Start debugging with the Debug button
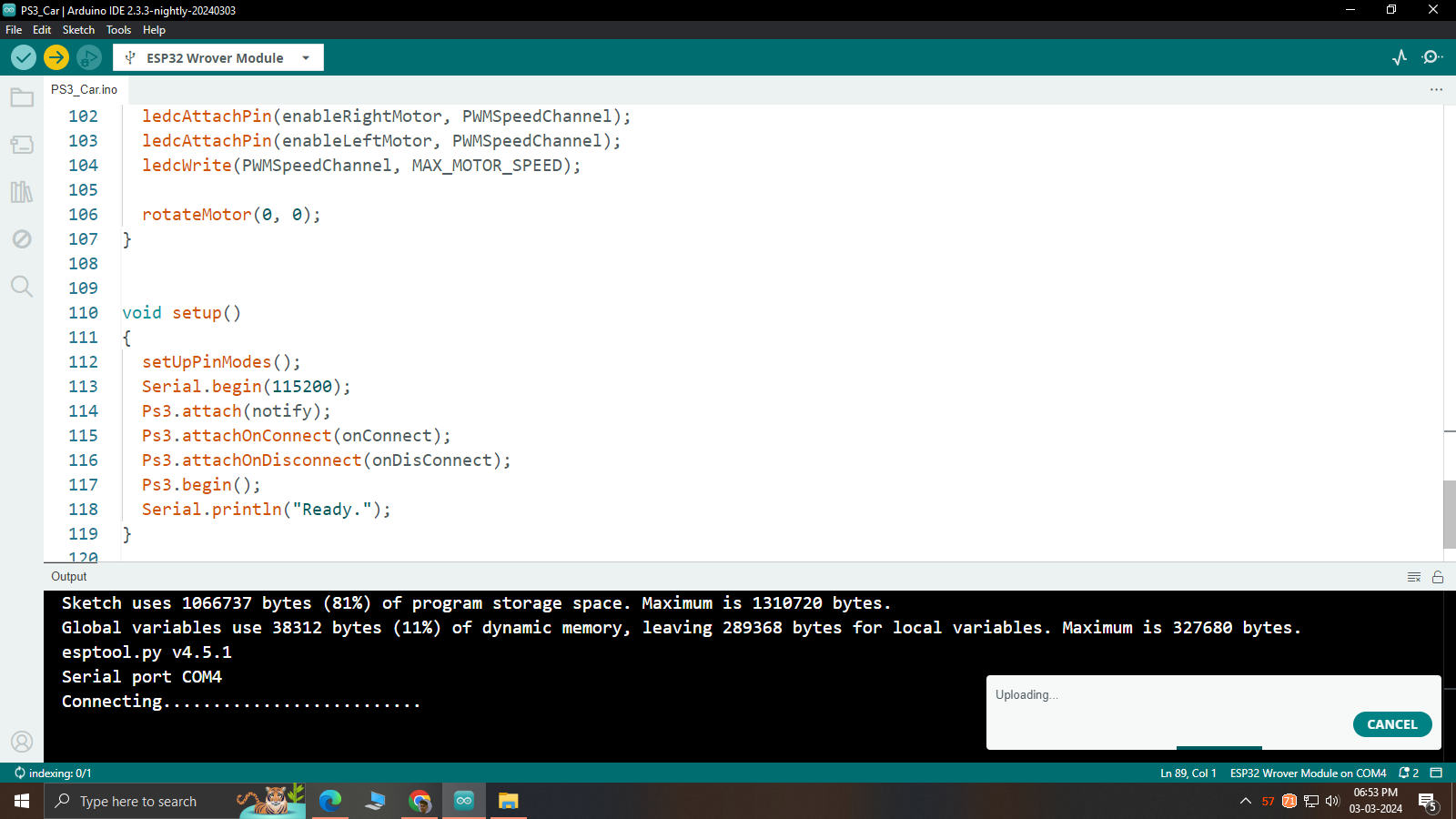Screen dimensions: 1456x819 click(x=89, y=57)
